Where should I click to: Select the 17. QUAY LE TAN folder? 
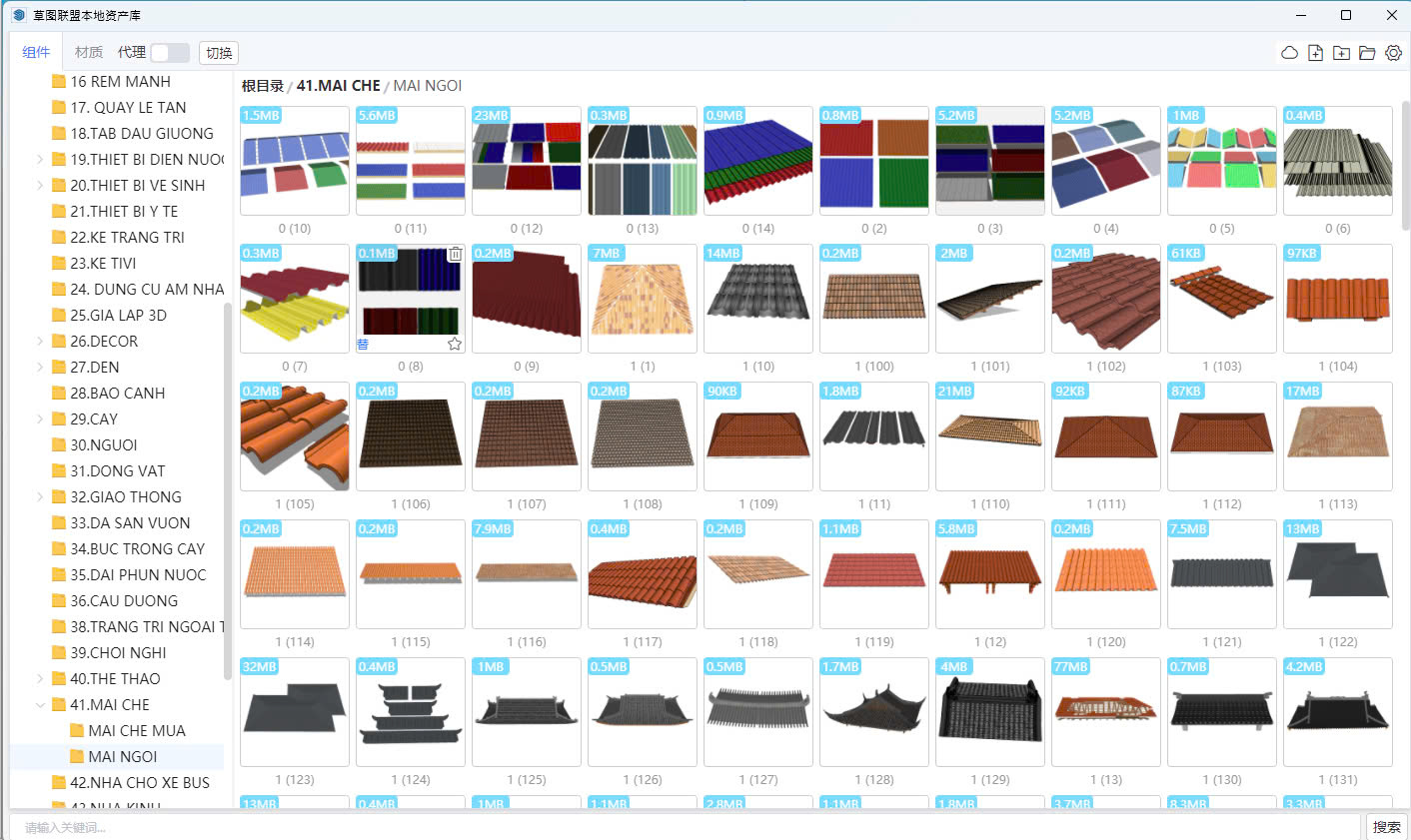pos(128,107)
